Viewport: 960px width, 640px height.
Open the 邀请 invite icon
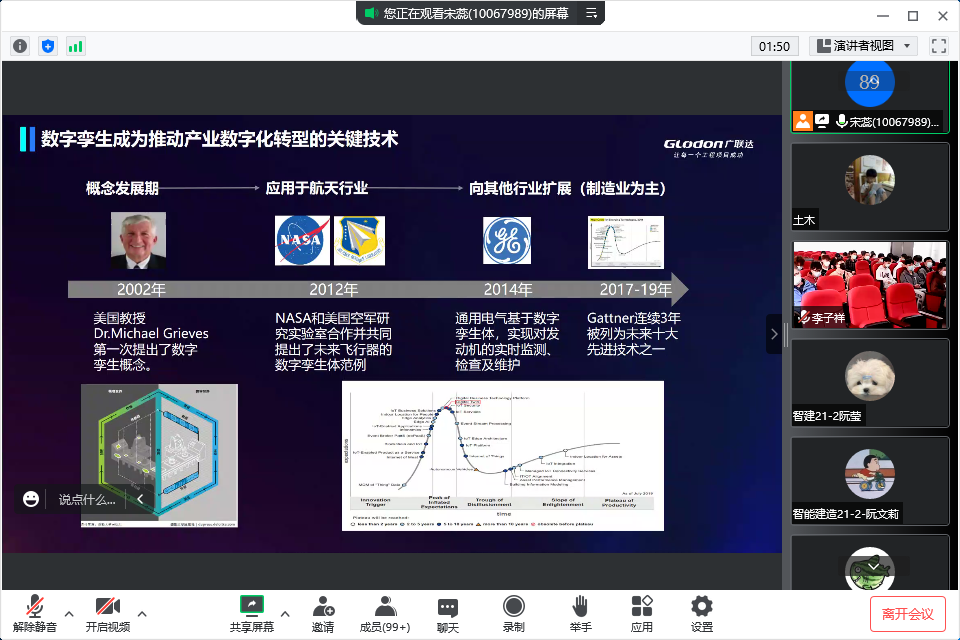click(323, 613)
